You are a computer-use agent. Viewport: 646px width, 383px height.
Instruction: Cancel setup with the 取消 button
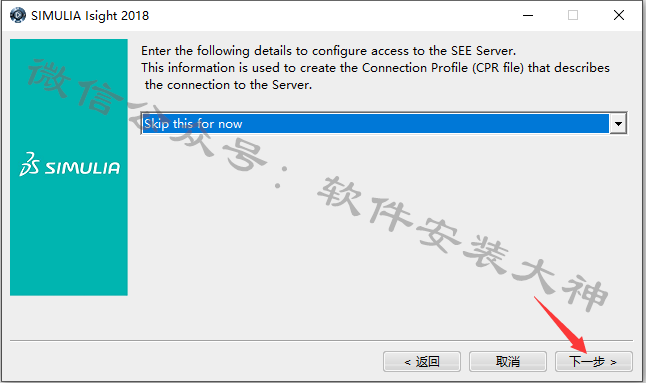click(x=508, y=362)
